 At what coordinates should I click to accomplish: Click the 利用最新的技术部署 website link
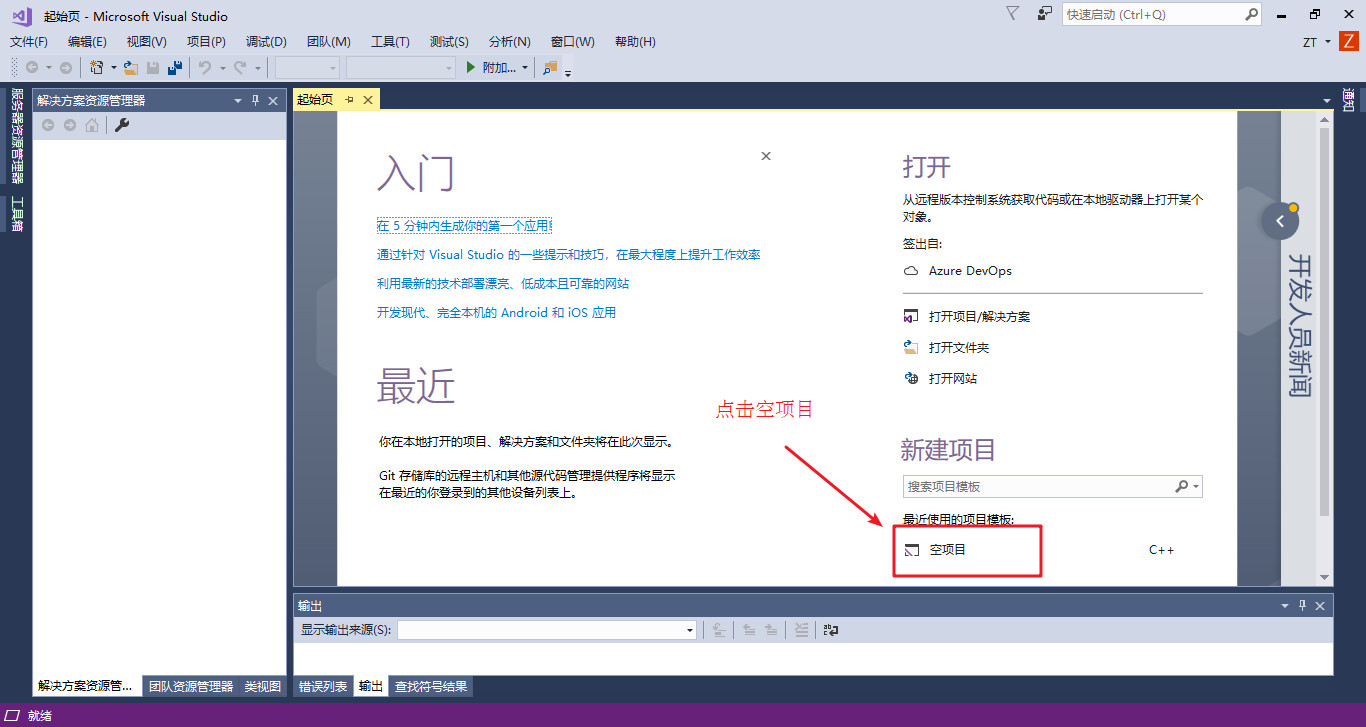[503, 284]
